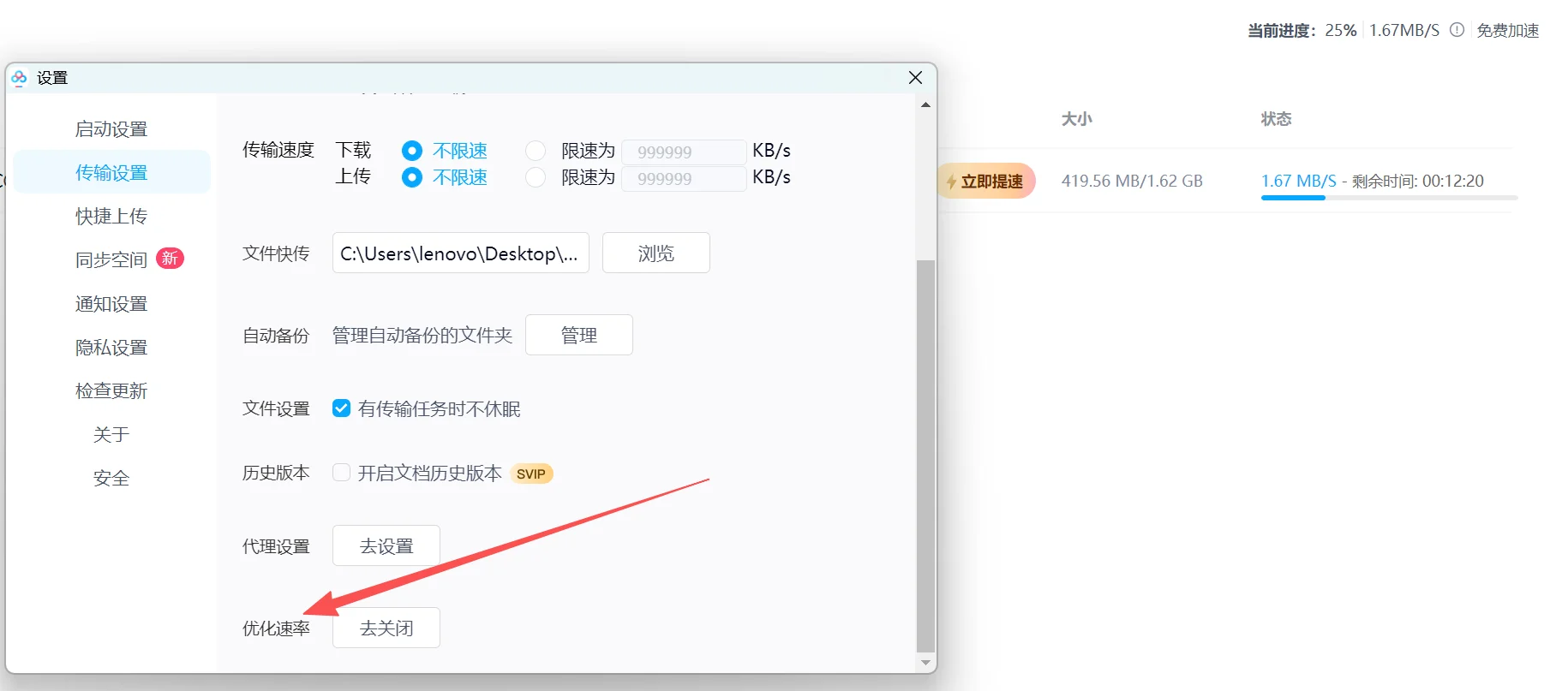Open 关于 in settings sidebar
The image size is (1568, 691).
click(x=111, y=434)
